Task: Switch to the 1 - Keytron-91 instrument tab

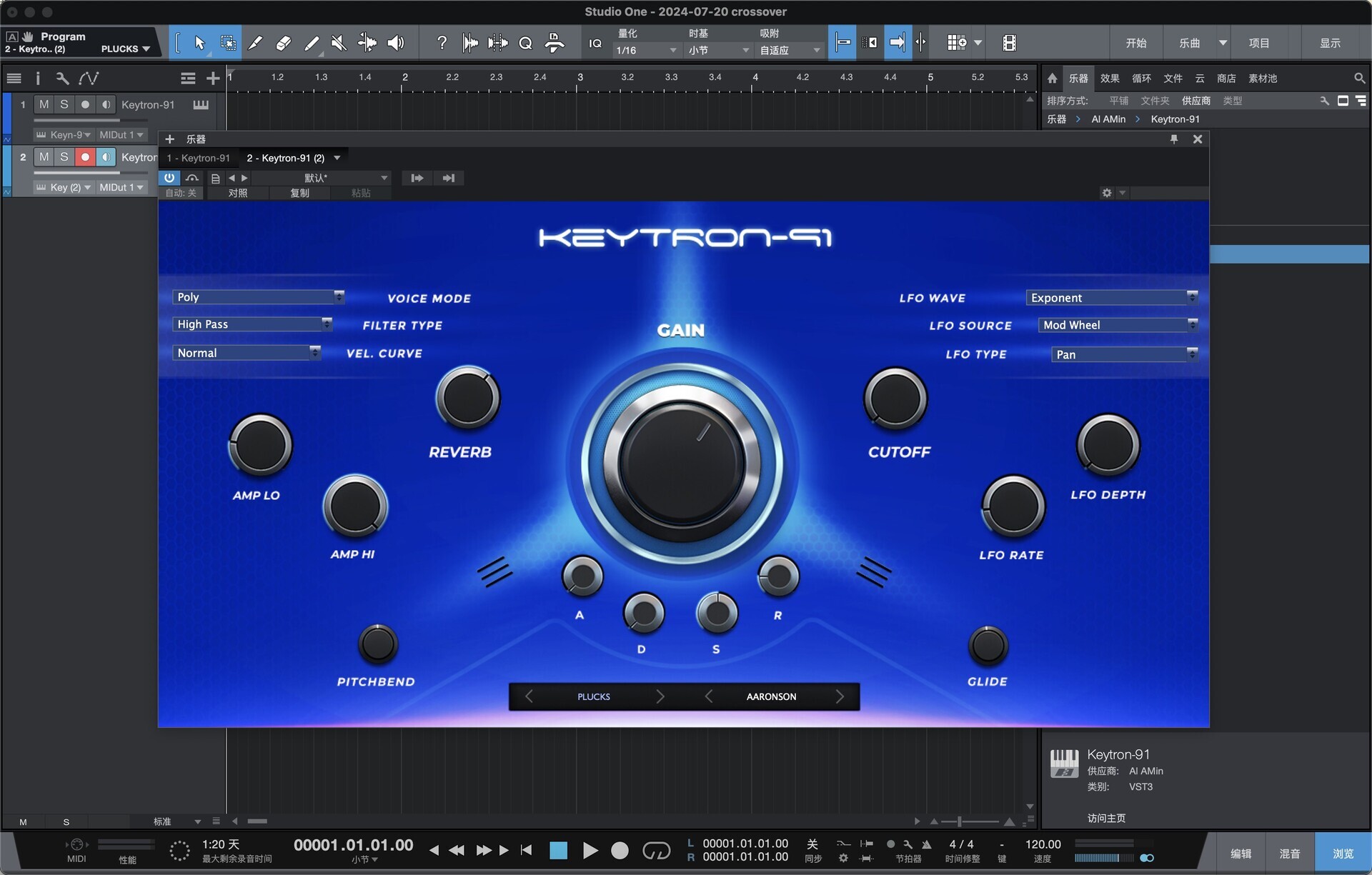Action: (x=199, y=158)
